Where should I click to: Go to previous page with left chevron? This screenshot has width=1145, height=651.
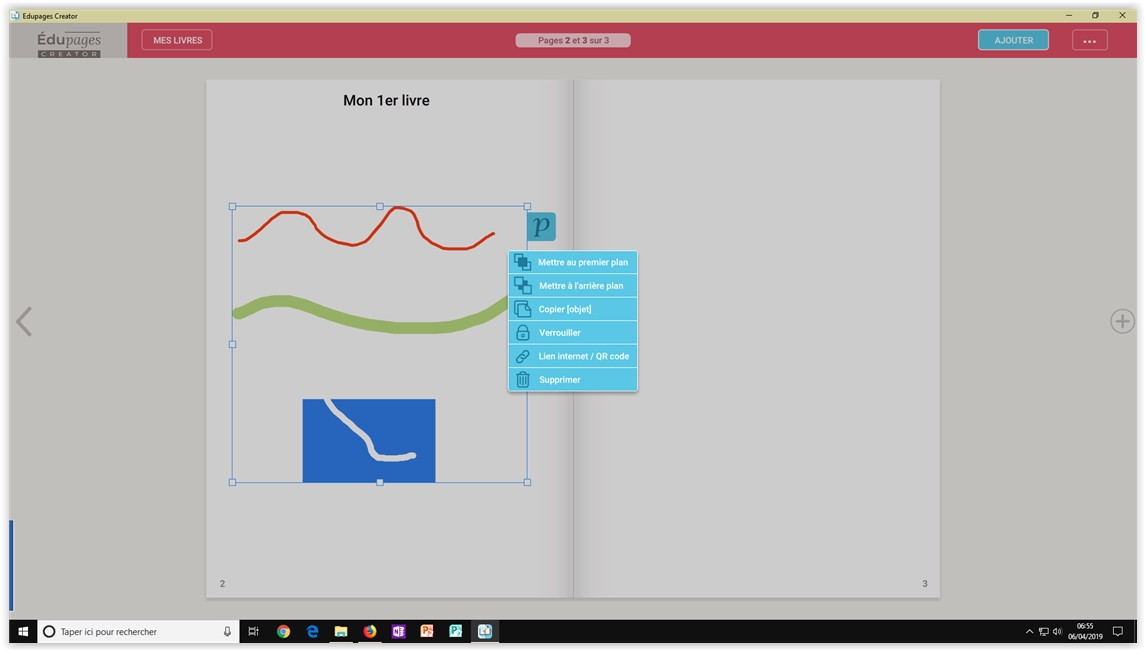click(x=24, y=321)
